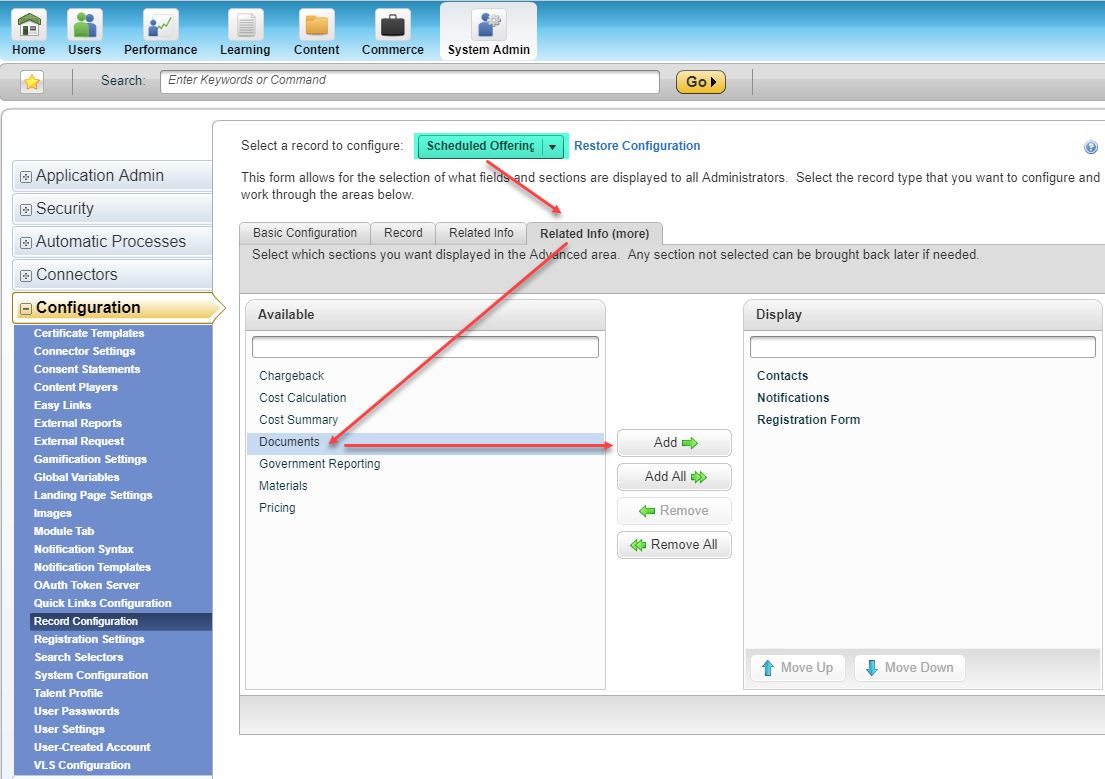Open the Learning document icon
This screenshot has height=779, width=1105.
click(x=245, y=25)
